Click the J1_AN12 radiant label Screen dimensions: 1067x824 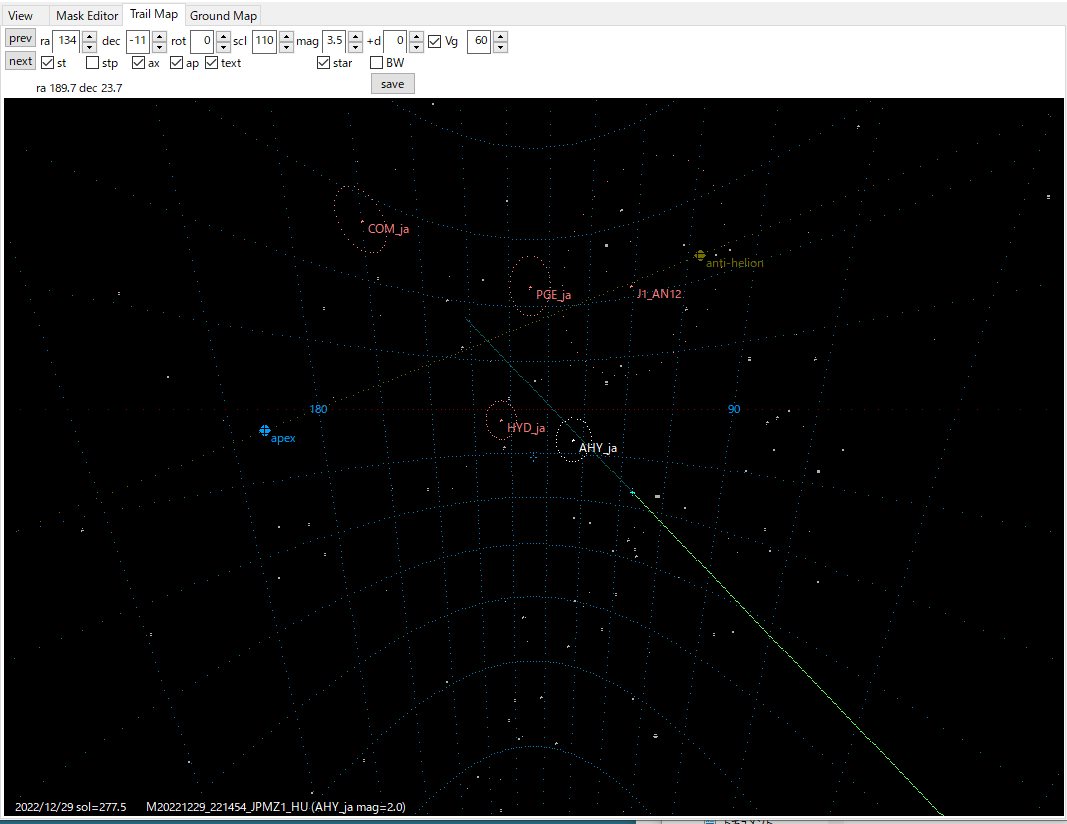[659, 294]
